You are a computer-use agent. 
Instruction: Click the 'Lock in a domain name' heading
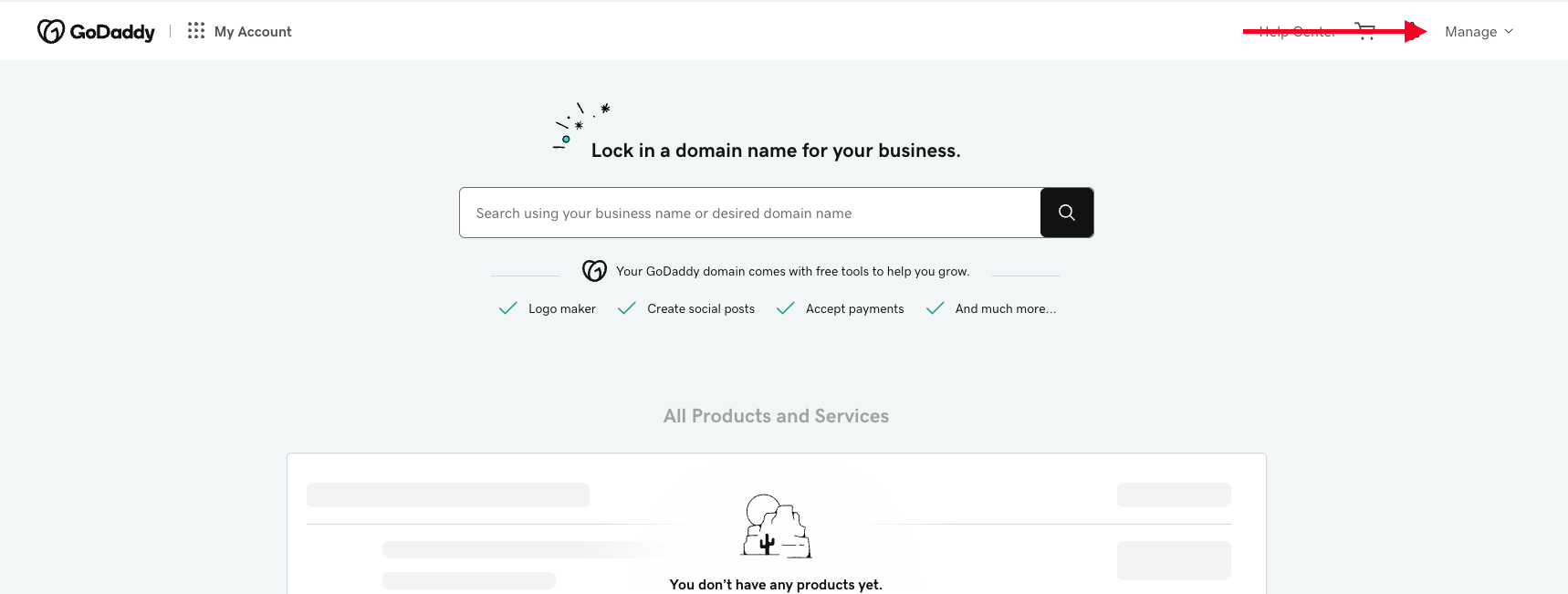776,151
